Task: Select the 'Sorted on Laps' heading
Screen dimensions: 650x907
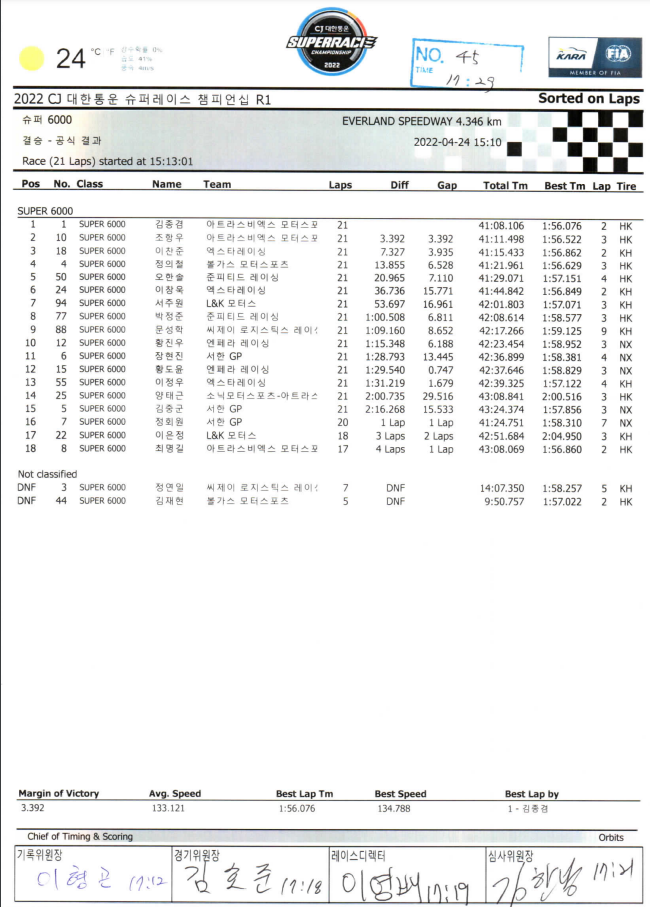Action: 589,98
